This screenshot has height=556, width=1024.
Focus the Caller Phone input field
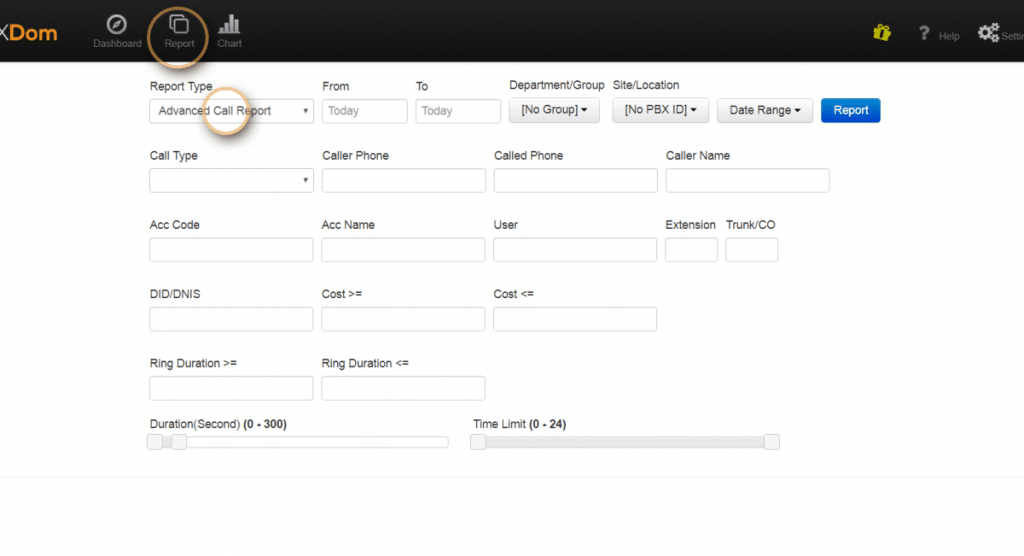403,180
